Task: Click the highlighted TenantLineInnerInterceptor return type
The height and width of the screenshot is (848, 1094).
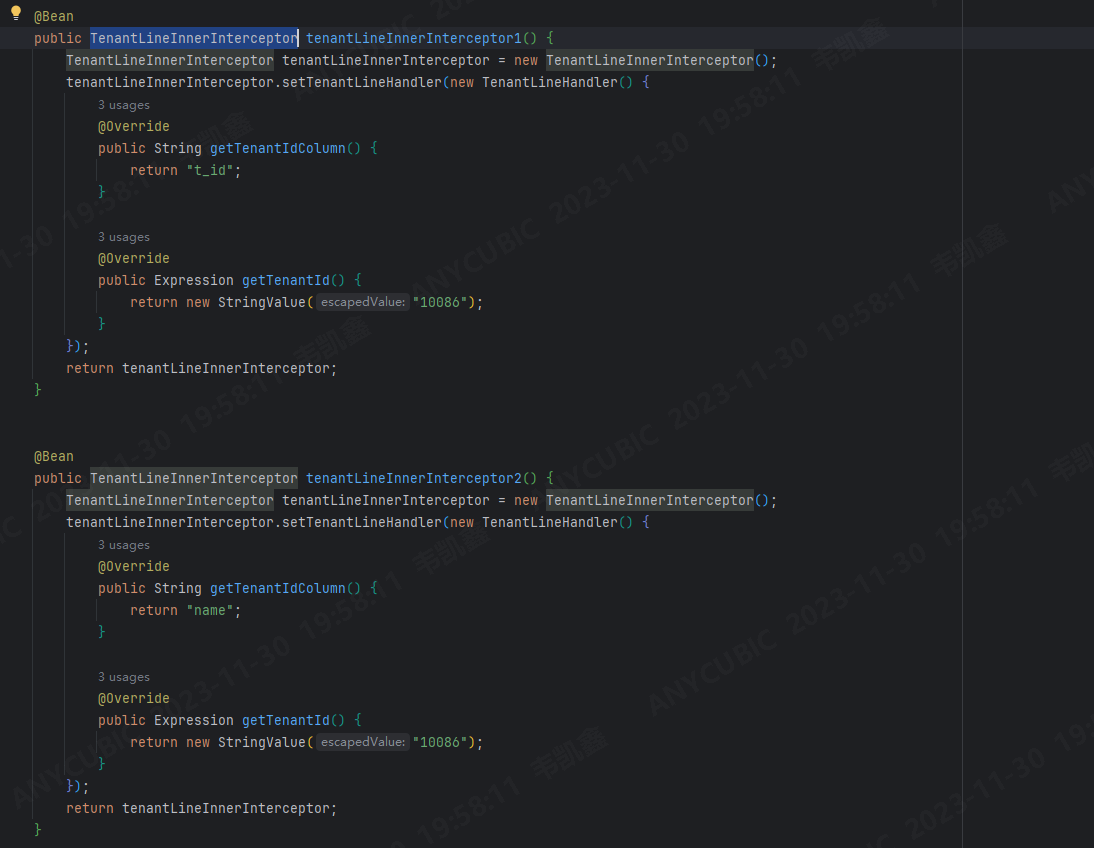Action: coord(193,38)
